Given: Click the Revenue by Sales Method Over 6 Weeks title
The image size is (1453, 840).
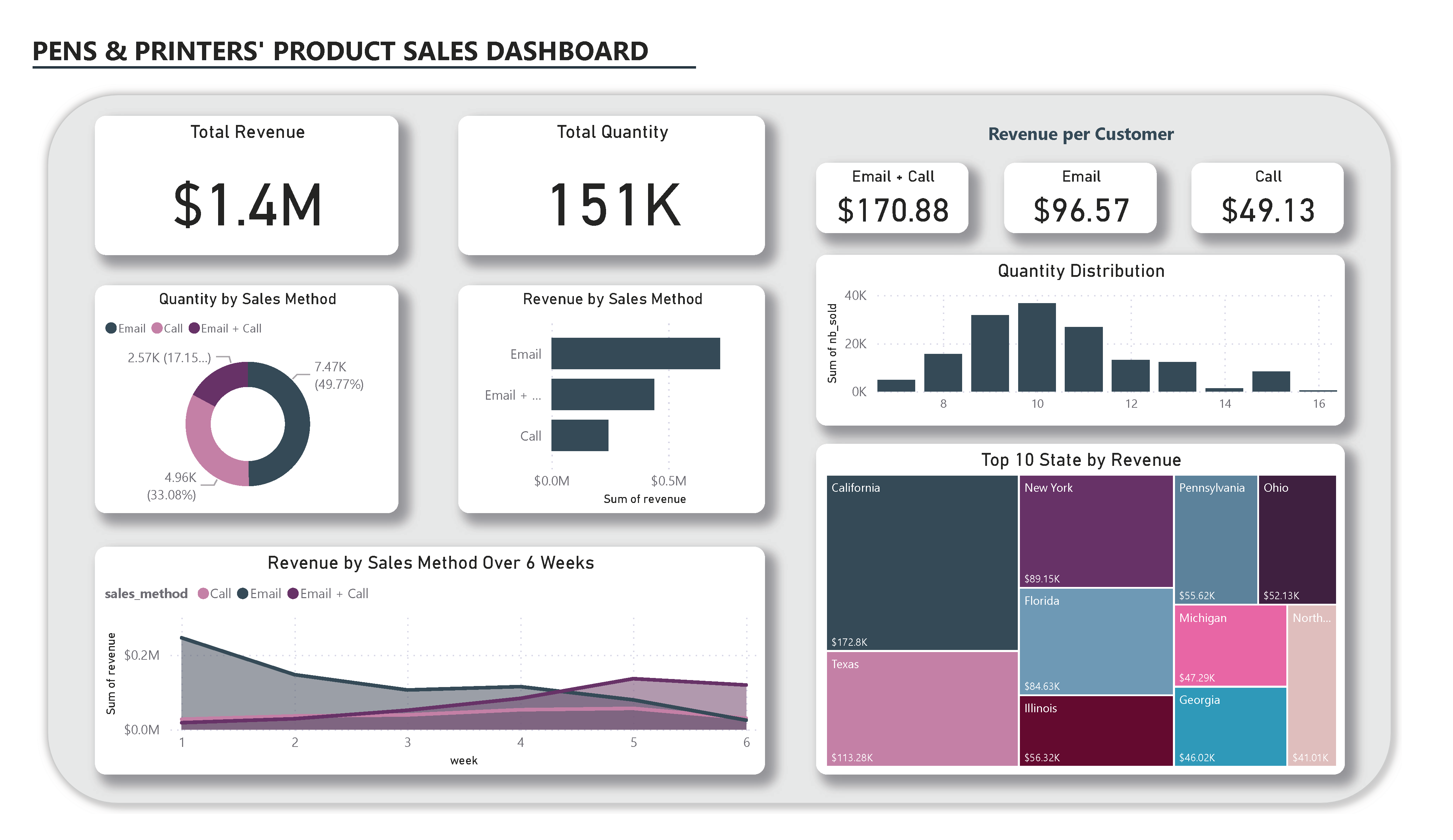Looking at the screenshot, I should click(x=431, y=563).
